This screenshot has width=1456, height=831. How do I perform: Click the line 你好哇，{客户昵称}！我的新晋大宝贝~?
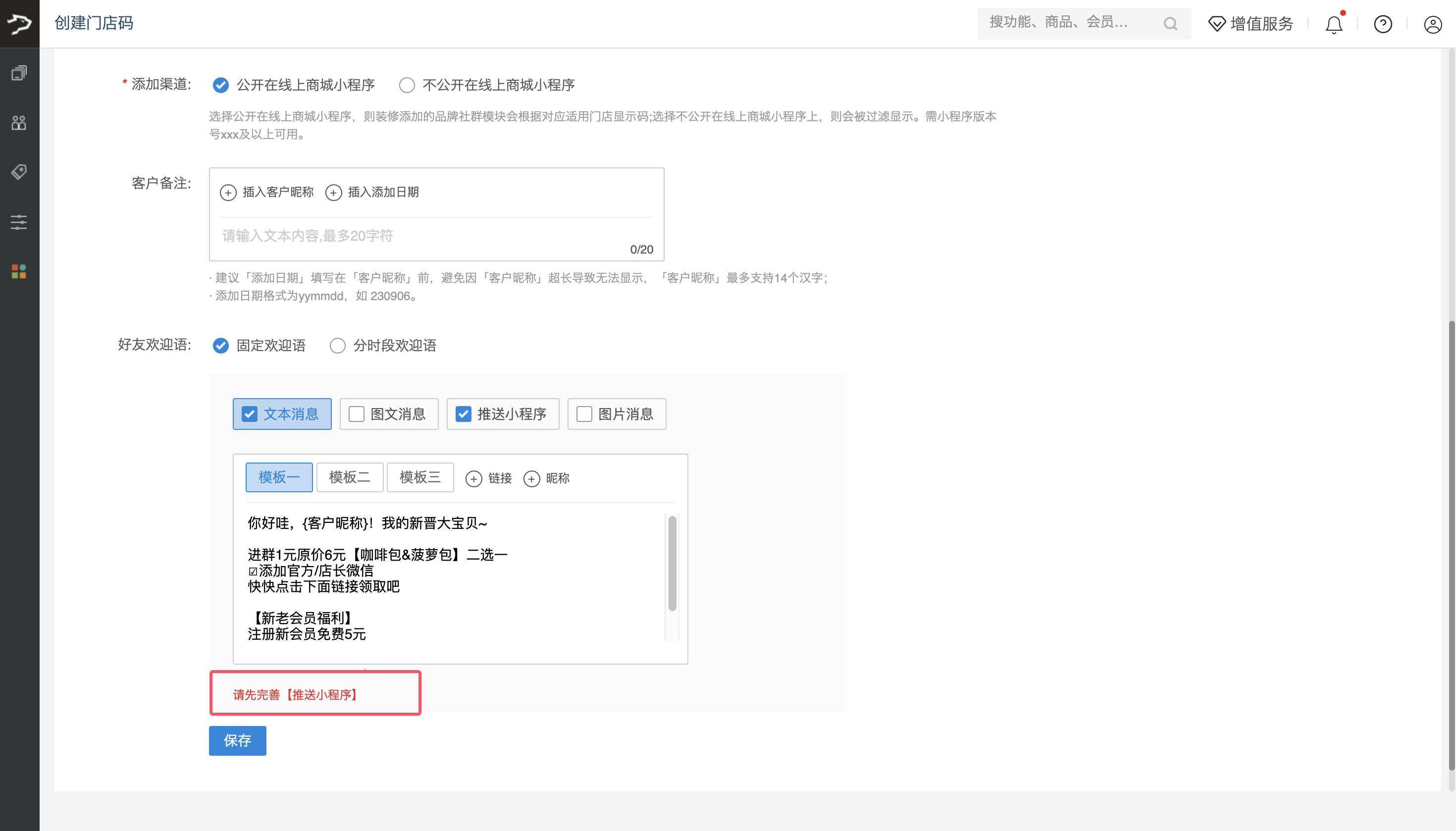click(367, 523)
